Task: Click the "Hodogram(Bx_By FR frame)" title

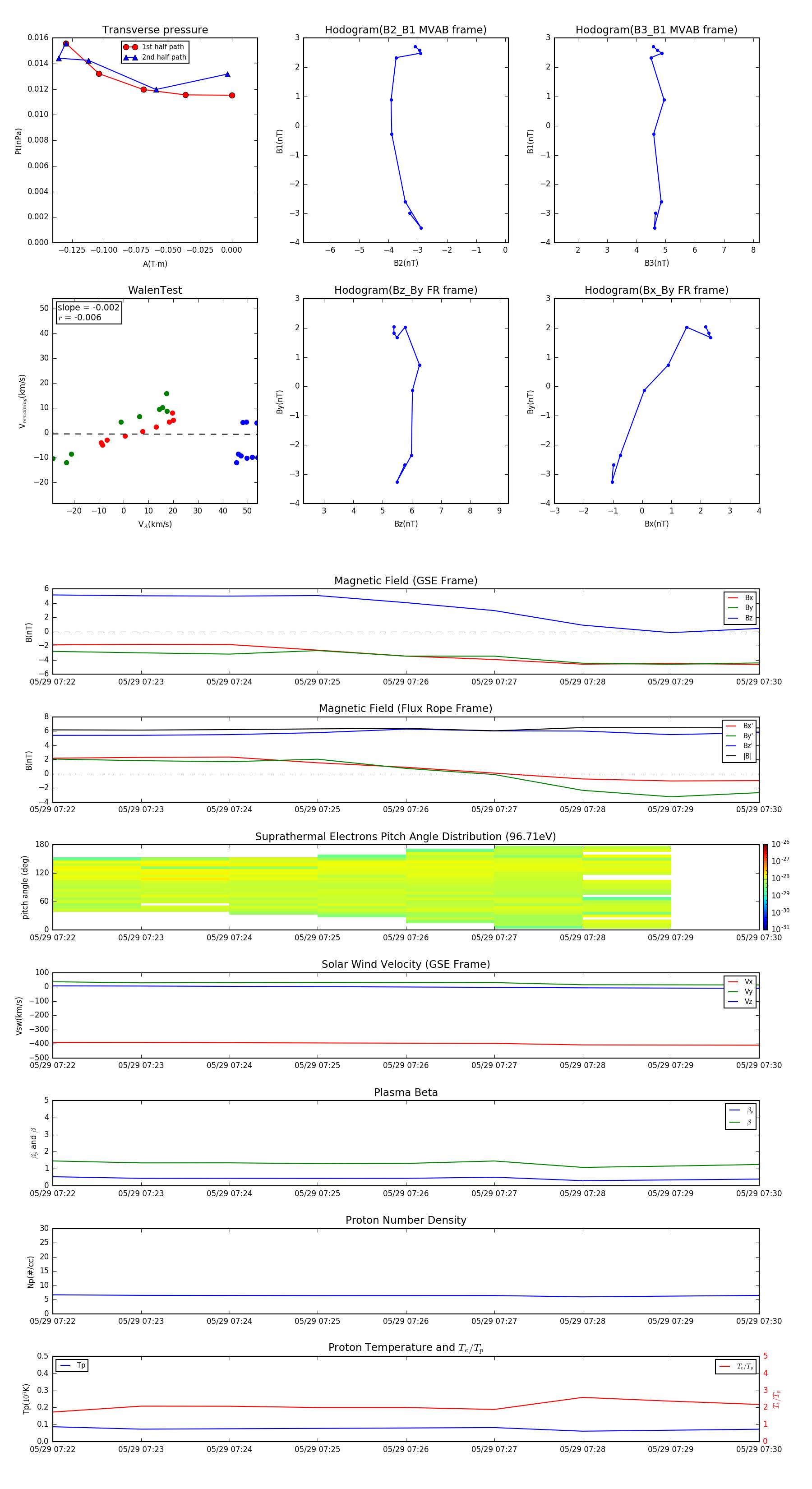Action: coord(656,290)
